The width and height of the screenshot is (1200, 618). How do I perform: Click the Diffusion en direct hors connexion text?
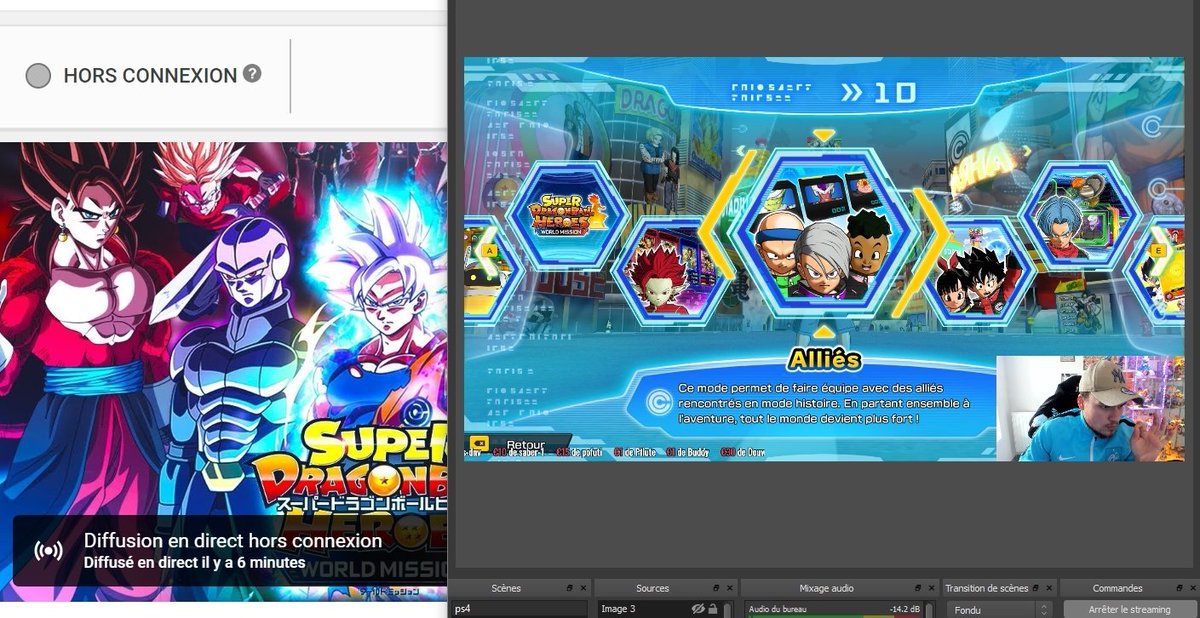pyautogui.click(x=233, y=541)
